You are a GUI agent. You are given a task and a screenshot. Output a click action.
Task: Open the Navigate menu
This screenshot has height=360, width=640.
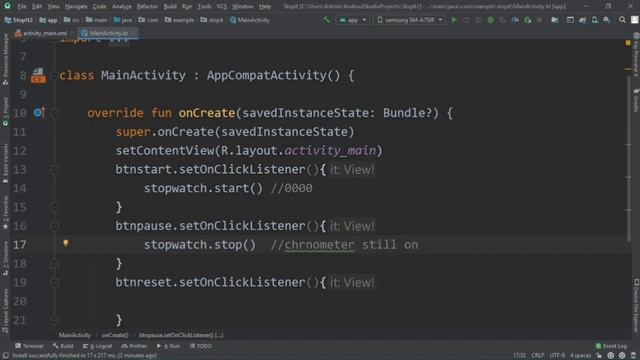click(x=76, y=7)
